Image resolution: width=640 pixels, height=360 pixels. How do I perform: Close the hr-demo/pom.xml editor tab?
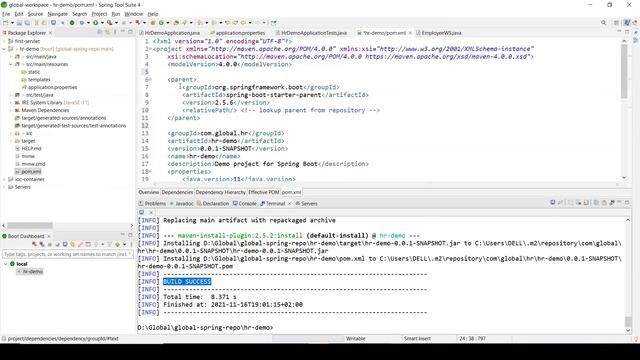[x=410, y=33]
